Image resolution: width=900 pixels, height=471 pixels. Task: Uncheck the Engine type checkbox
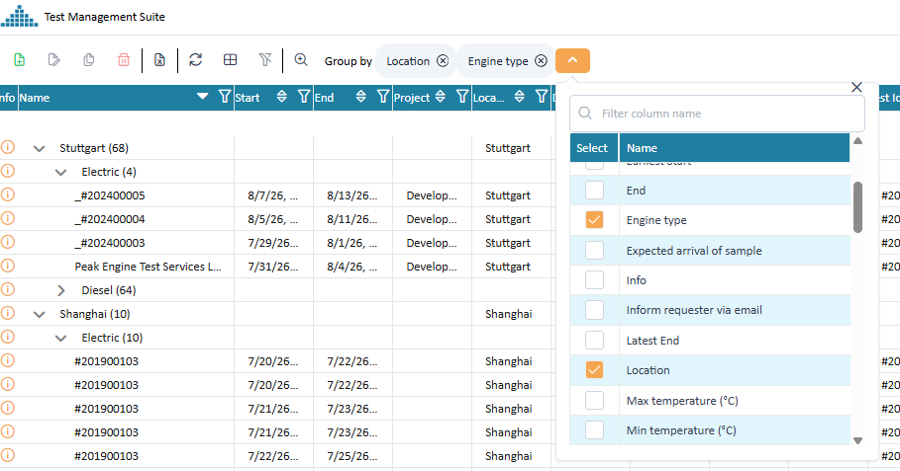tap(594, 220)
